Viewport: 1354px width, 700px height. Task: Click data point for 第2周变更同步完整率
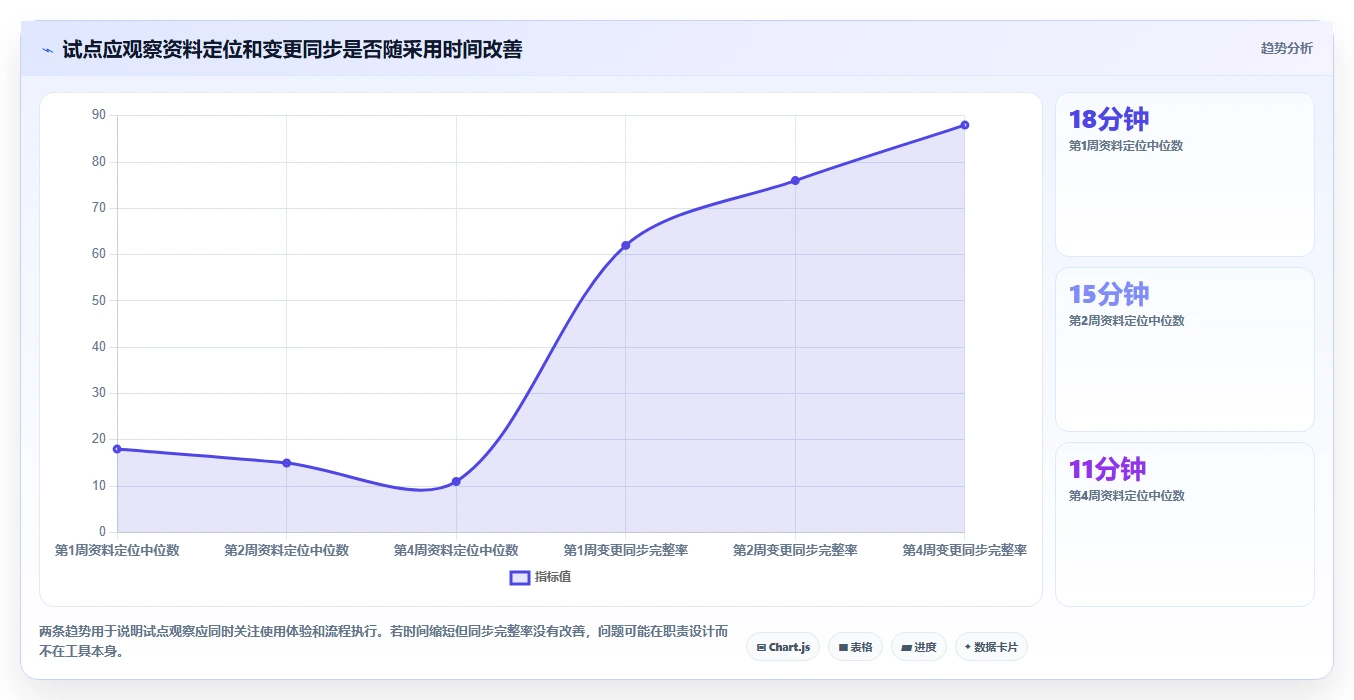point(795,181)
